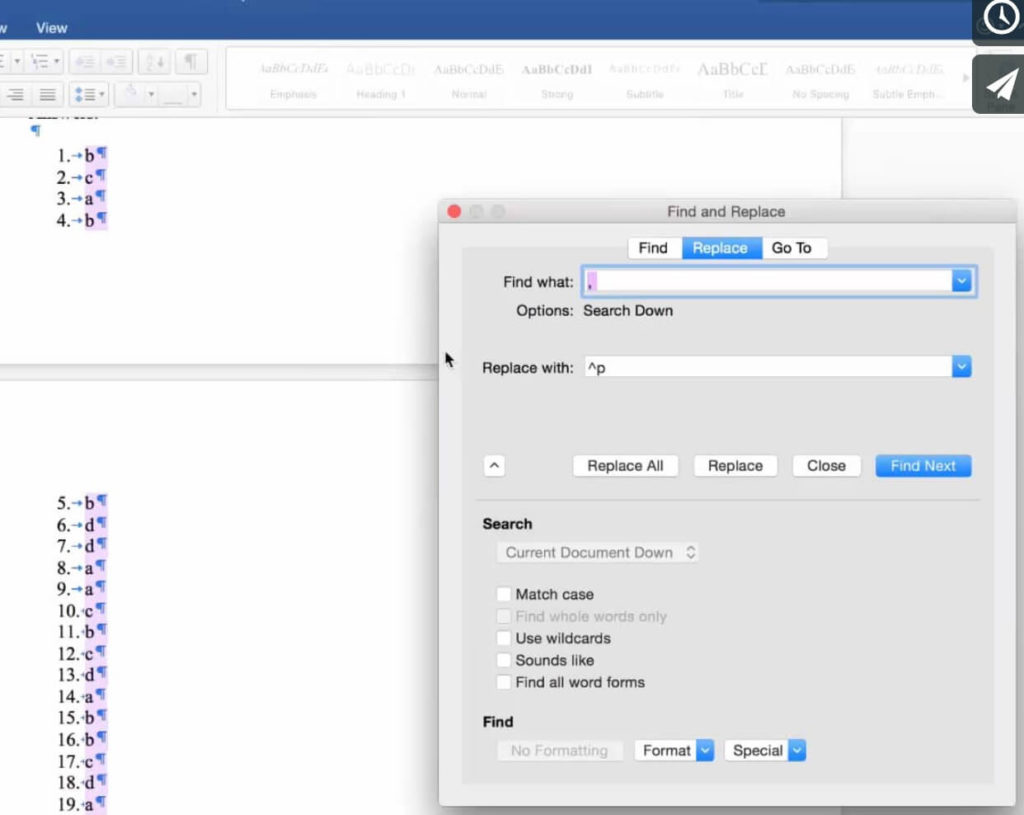This screenshot has height=815, width=1024.
Task: Open the Replace with history dropdown arrow
Action: [961, 368]
